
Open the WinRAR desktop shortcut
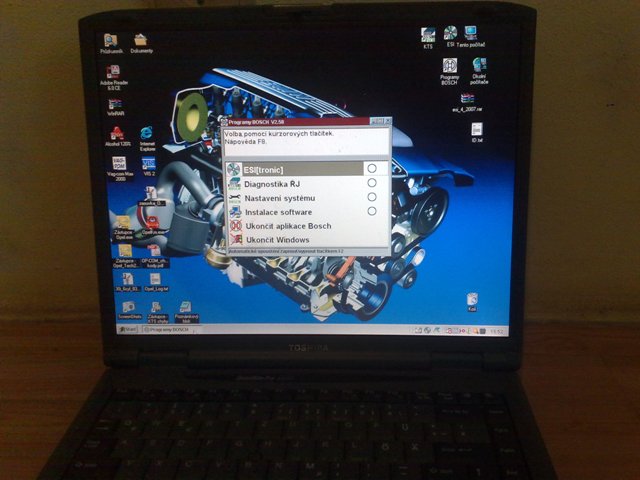tap(115, 104)
